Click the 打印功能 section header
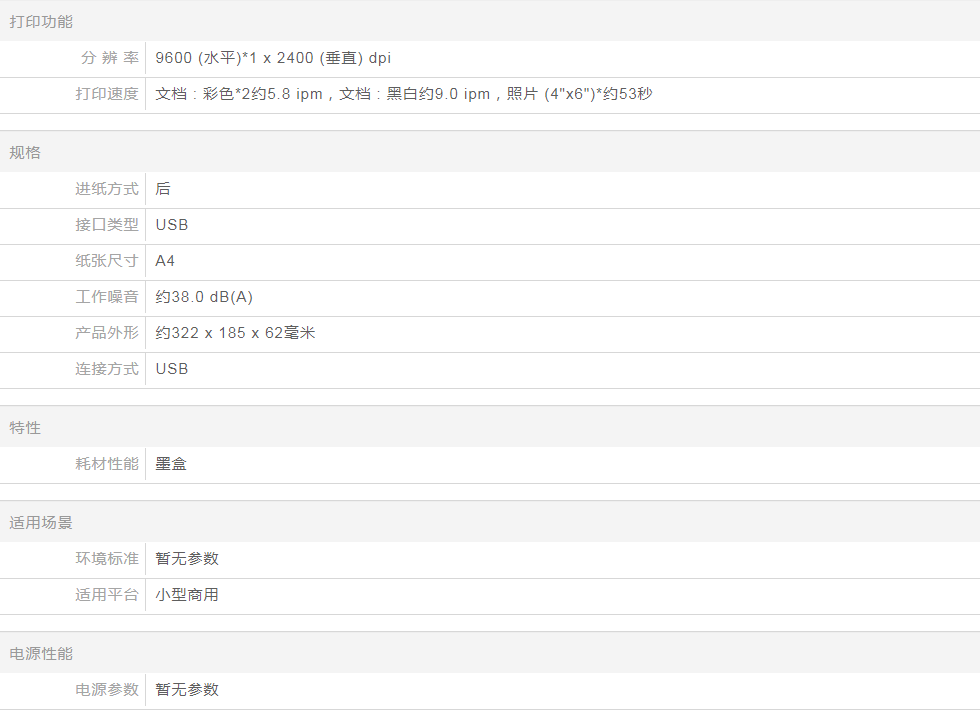The image size is (980, 714). (x=41, y=21)
